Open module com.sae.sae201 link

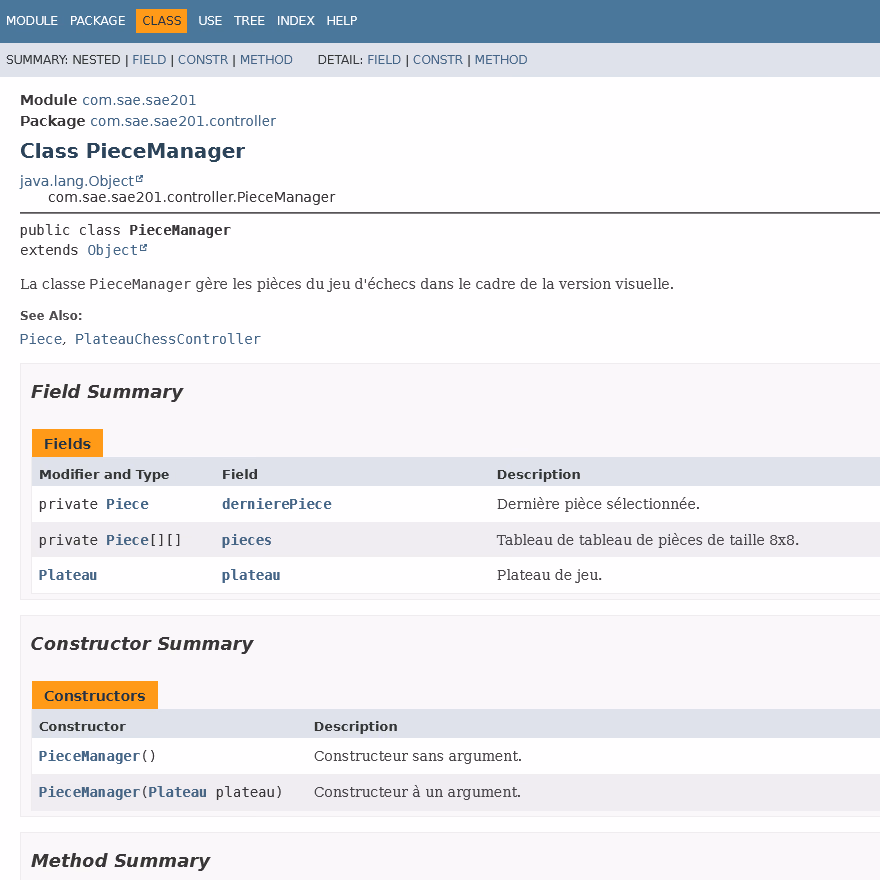(x=139, y=100)
